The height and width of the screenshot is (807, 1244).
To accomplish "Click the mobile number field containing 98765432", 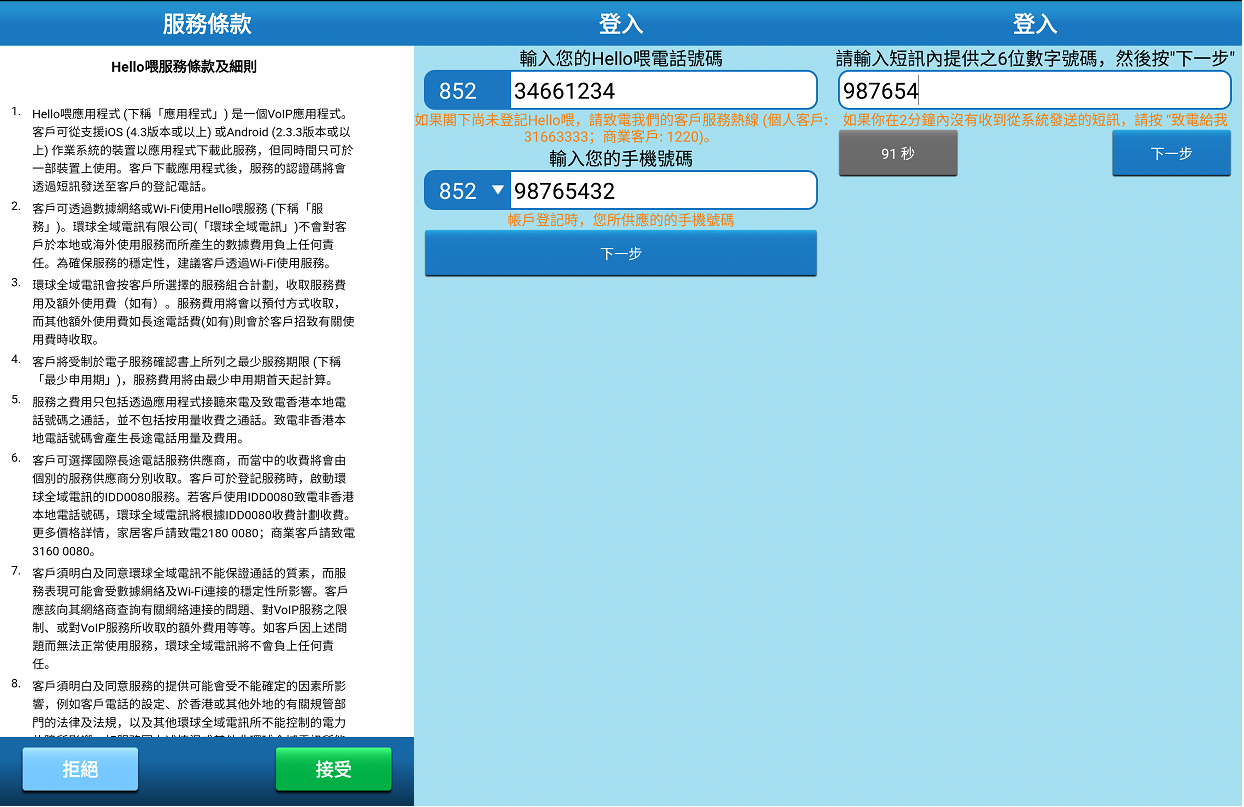I will point(663,191).
